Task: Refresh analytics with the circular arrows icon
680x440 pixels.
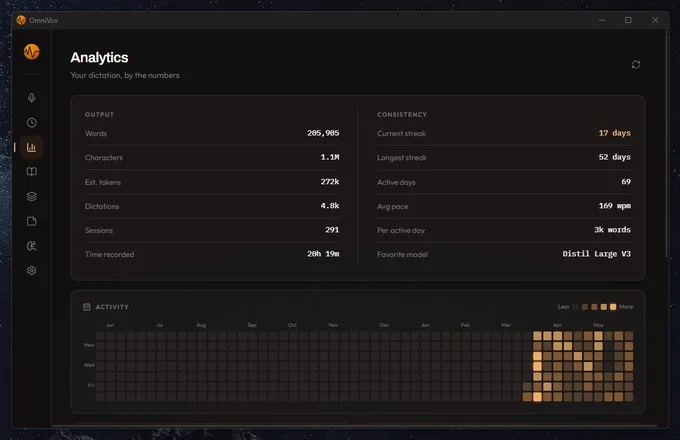Action: (x=636, y=65)
